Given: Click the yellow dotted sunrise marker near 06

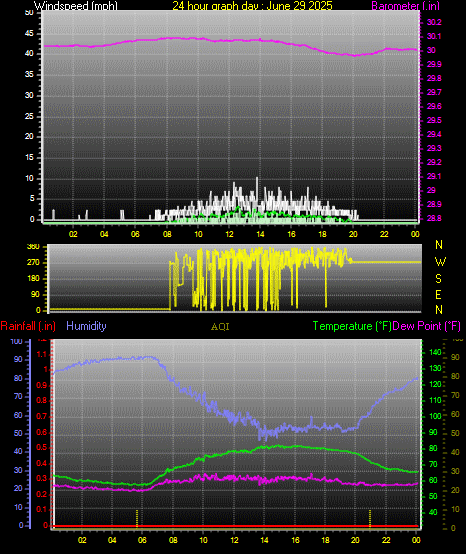Looking at the screenshot, I should [x=137, y=518].
